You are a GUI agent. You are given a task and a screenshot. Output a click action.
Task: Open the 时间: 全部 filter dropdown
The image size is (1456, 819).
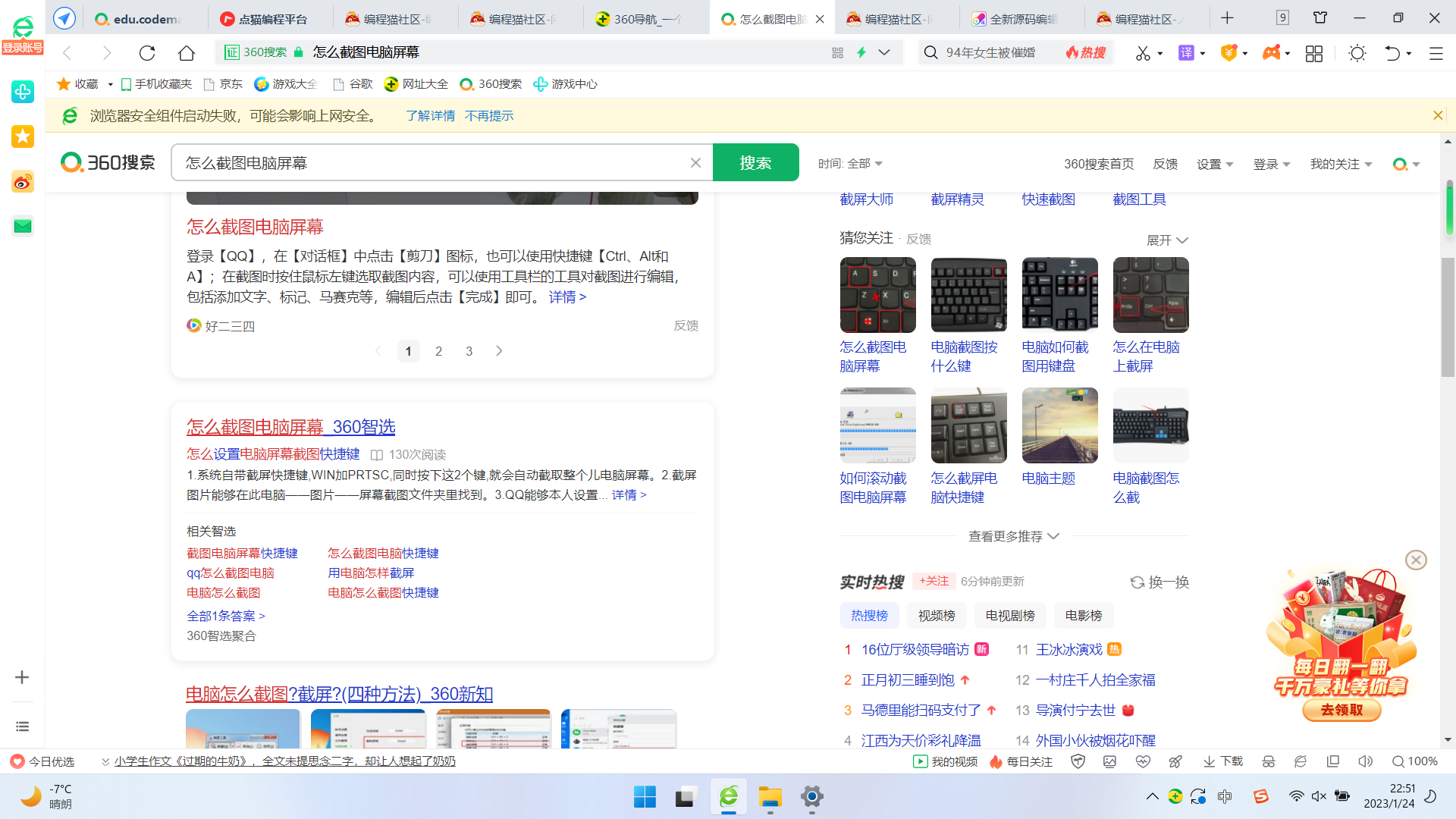[x=850, y=164]
